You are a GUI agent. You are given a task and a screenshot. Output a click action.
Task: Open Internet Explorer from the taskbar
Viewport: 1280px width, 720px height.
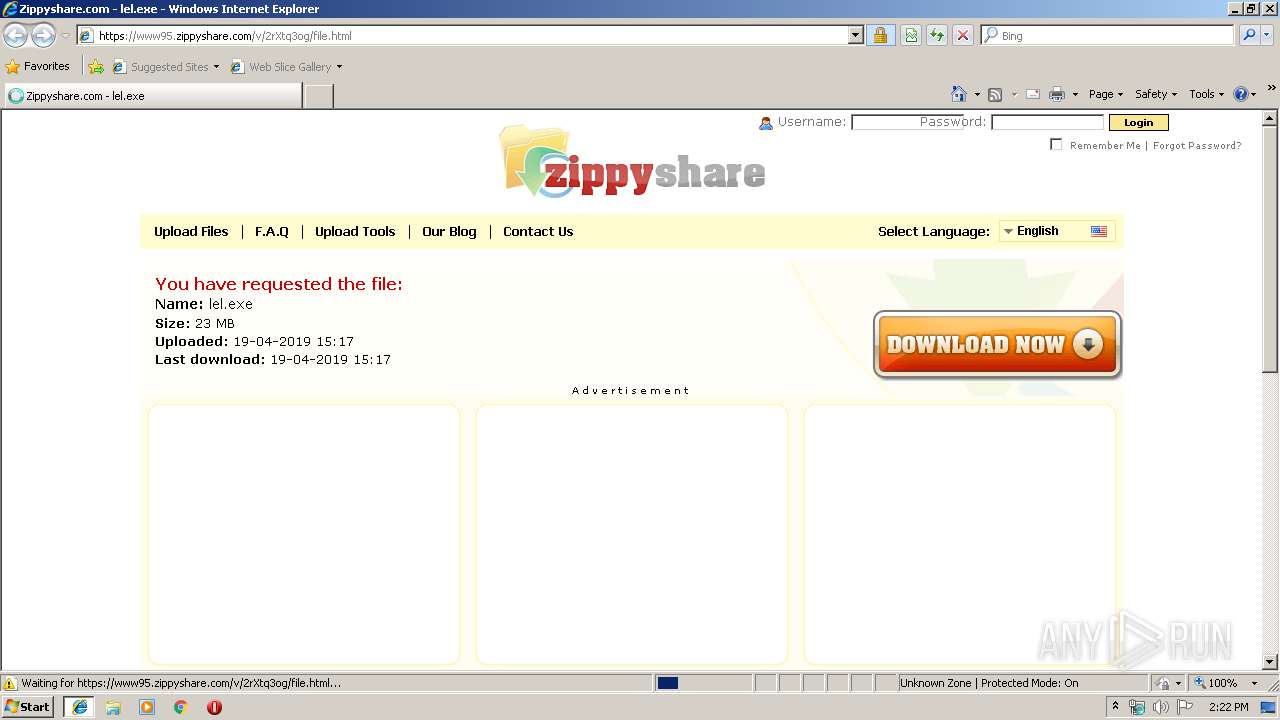[x=79, y=707]
